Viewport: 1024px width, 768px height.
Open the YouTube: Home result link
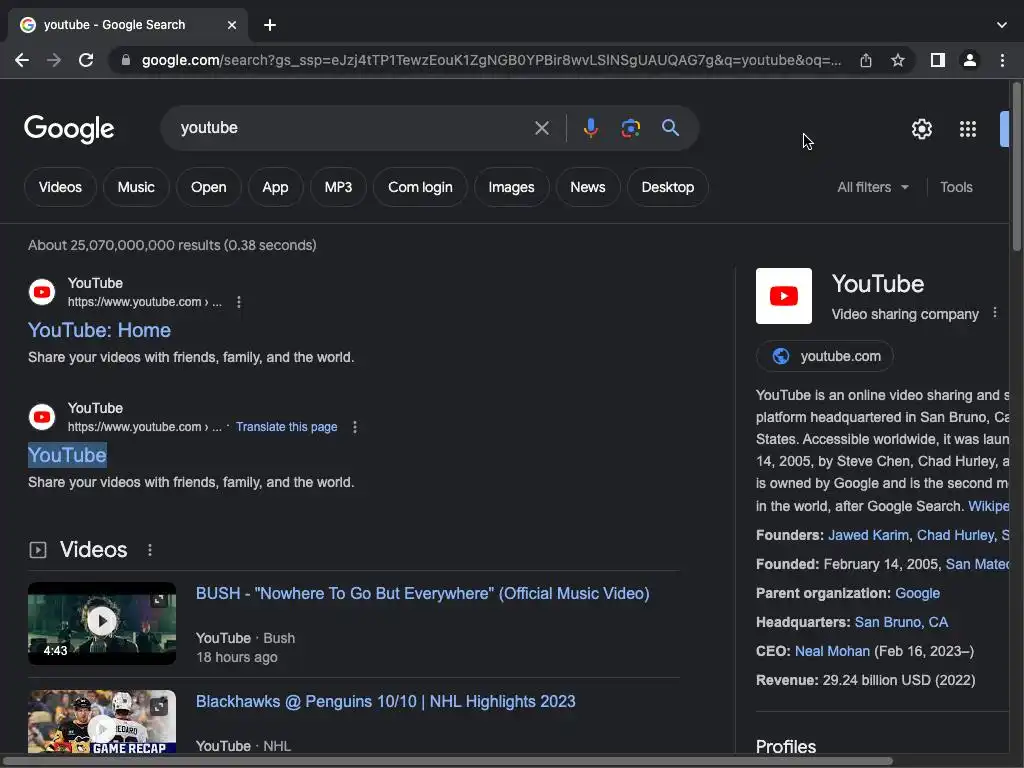click(99, 330)
